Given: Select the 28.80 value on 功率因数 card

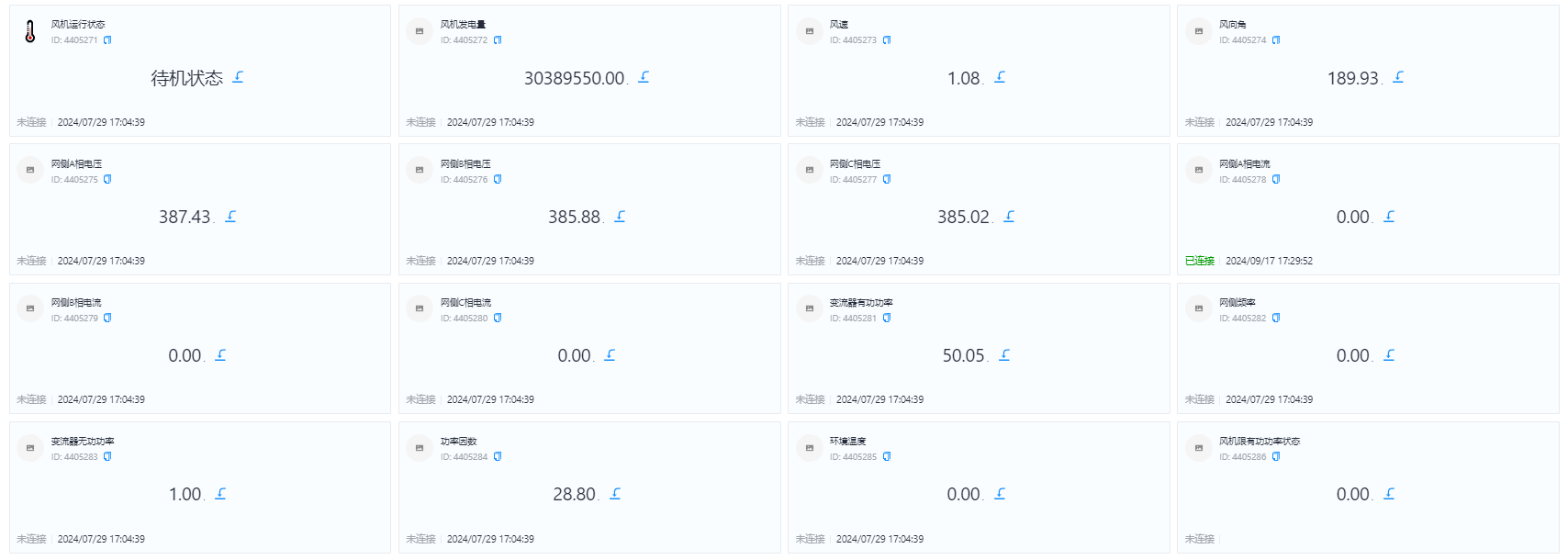Looking at the screenshot, I should (575, 494).
